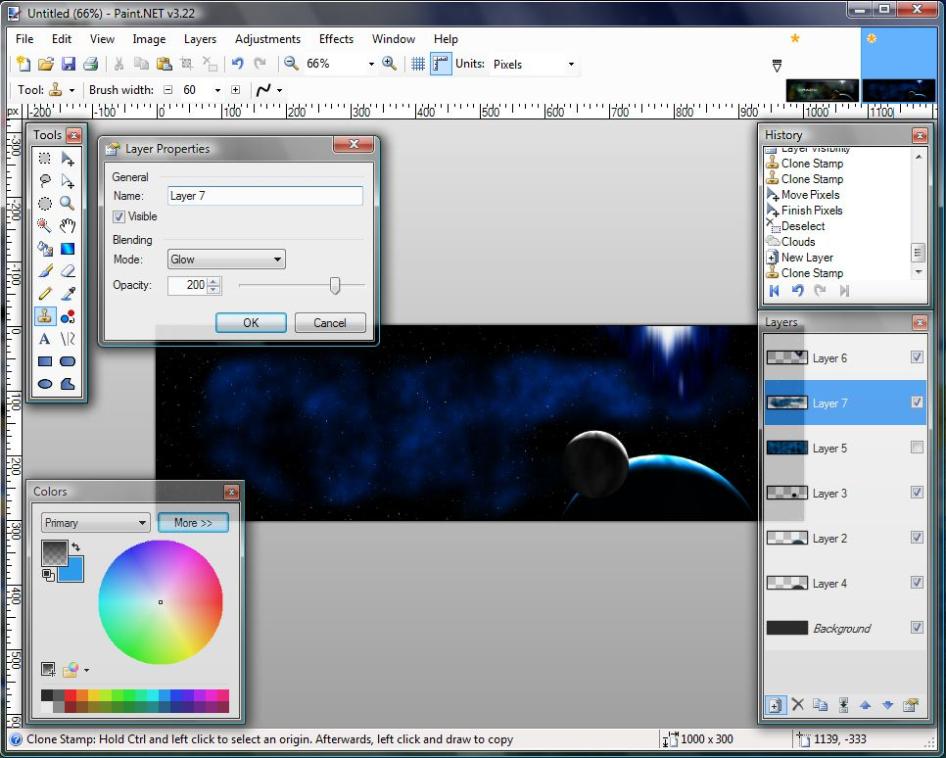Delete layer using the X icon
Image resolution: width=946 pixels, height=758 pixels.
(797, 705)
